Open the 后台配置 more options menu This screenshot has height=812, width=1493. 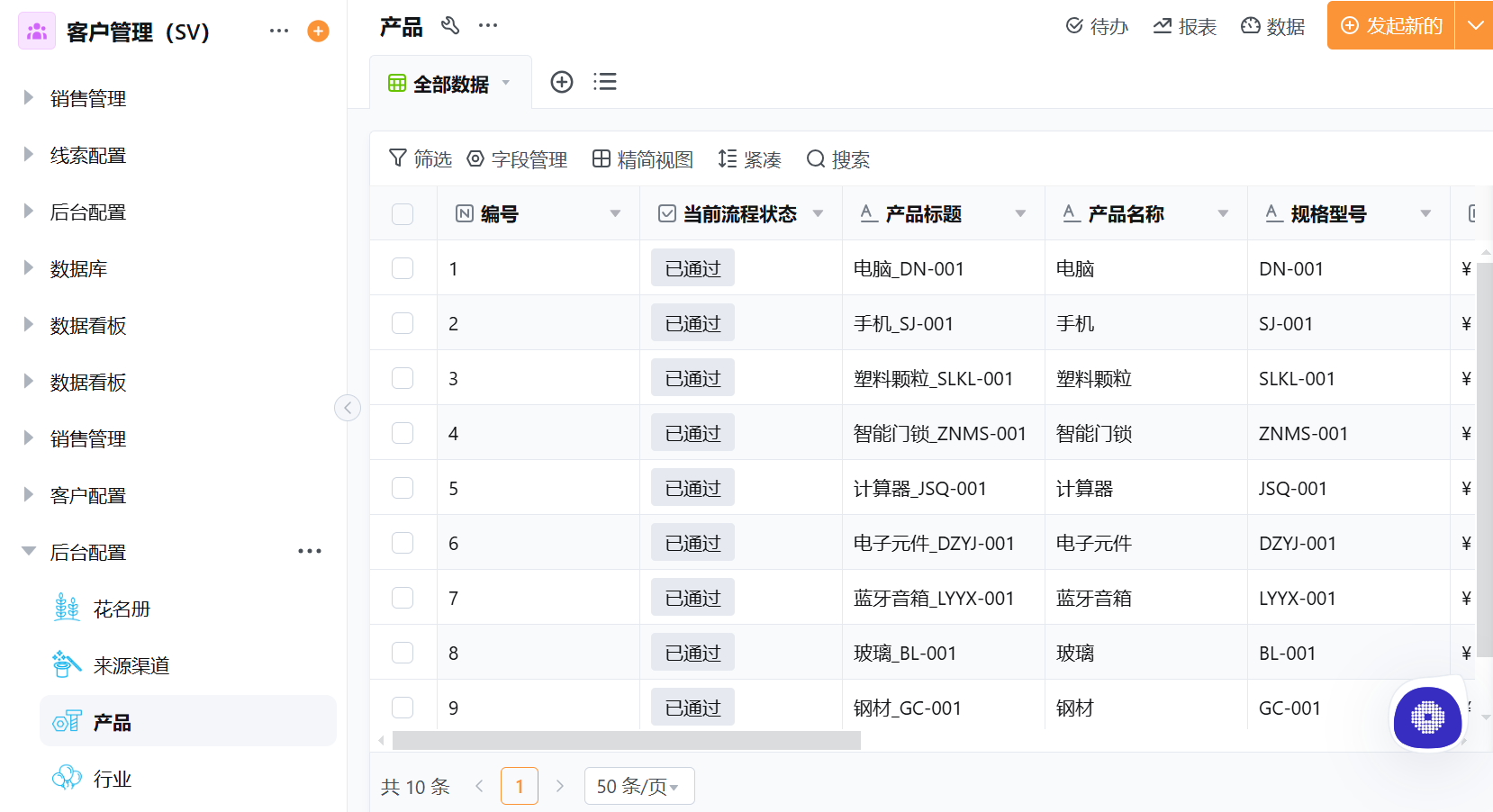pyautogui.click(x=309, y=551)
